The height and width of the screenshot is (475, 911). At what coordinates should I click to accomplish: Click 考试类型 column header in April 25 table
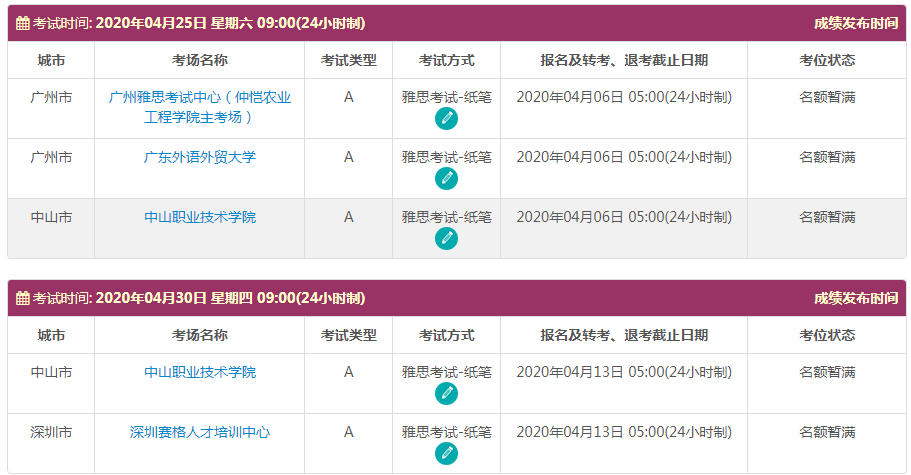tap(349, 60)
